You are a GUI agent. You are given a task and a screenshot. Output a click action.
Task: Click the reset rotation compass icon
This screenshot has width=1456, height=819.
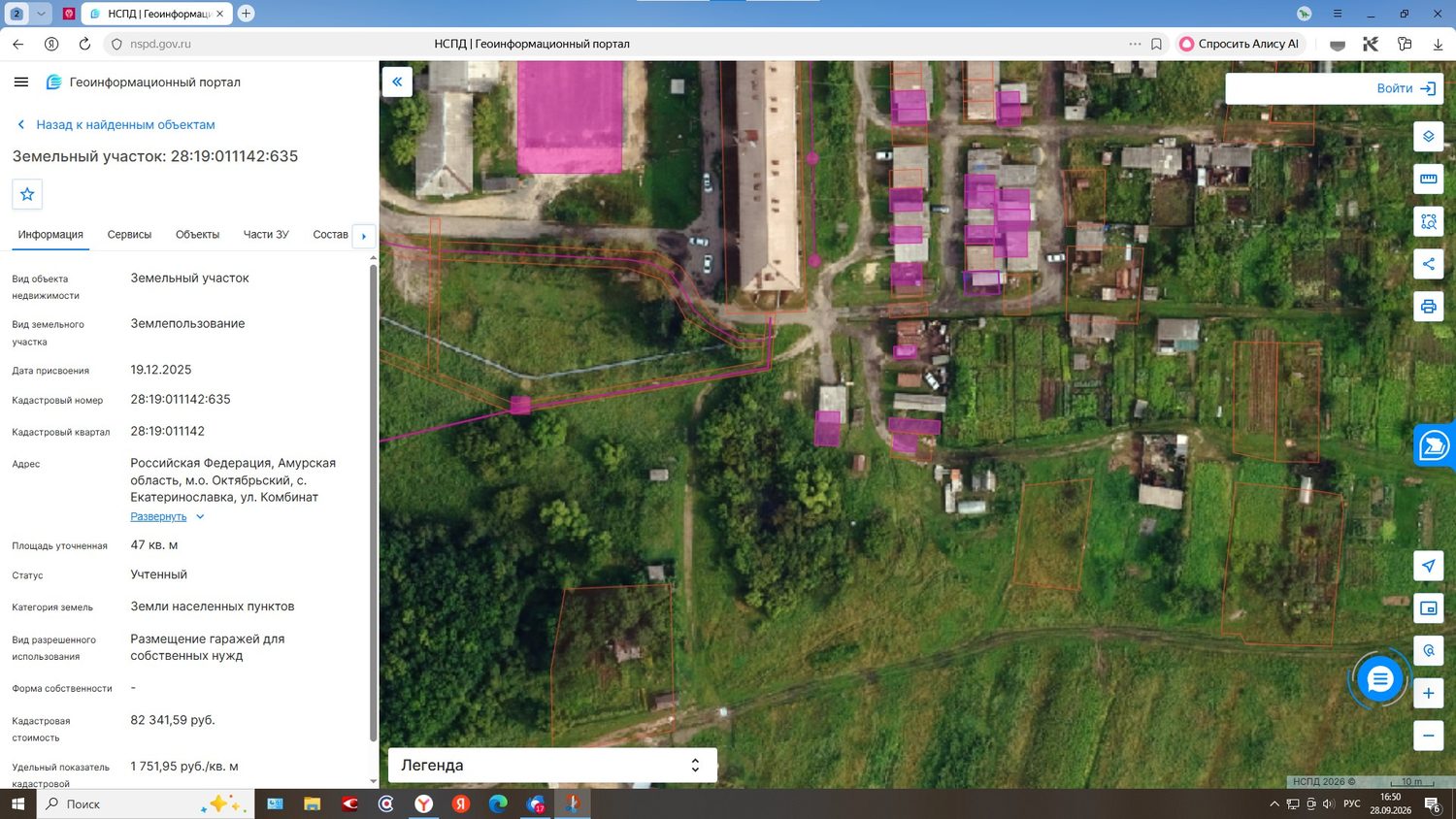tap(1428, 650)
